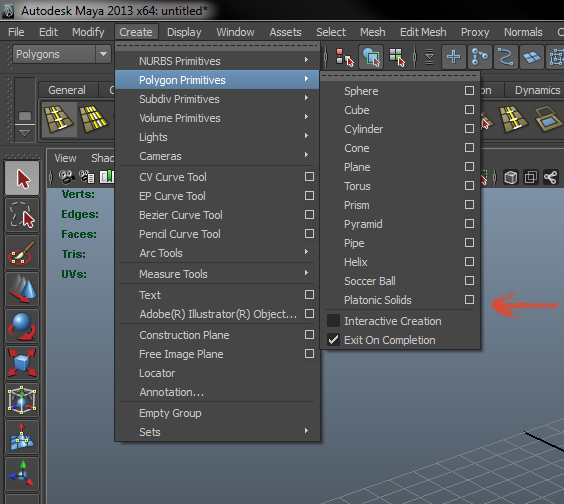Create a polygon Helix
564x504 pixels.
click(x=355, y=262)
